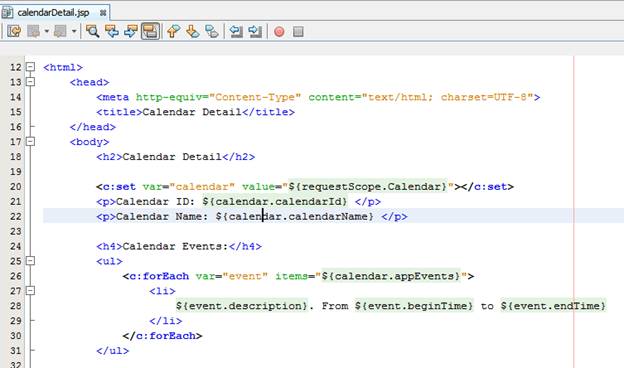Click the closing </ul> tag
Screen dimensions: 624x368
pyautogui.click(x=113, y=351)
